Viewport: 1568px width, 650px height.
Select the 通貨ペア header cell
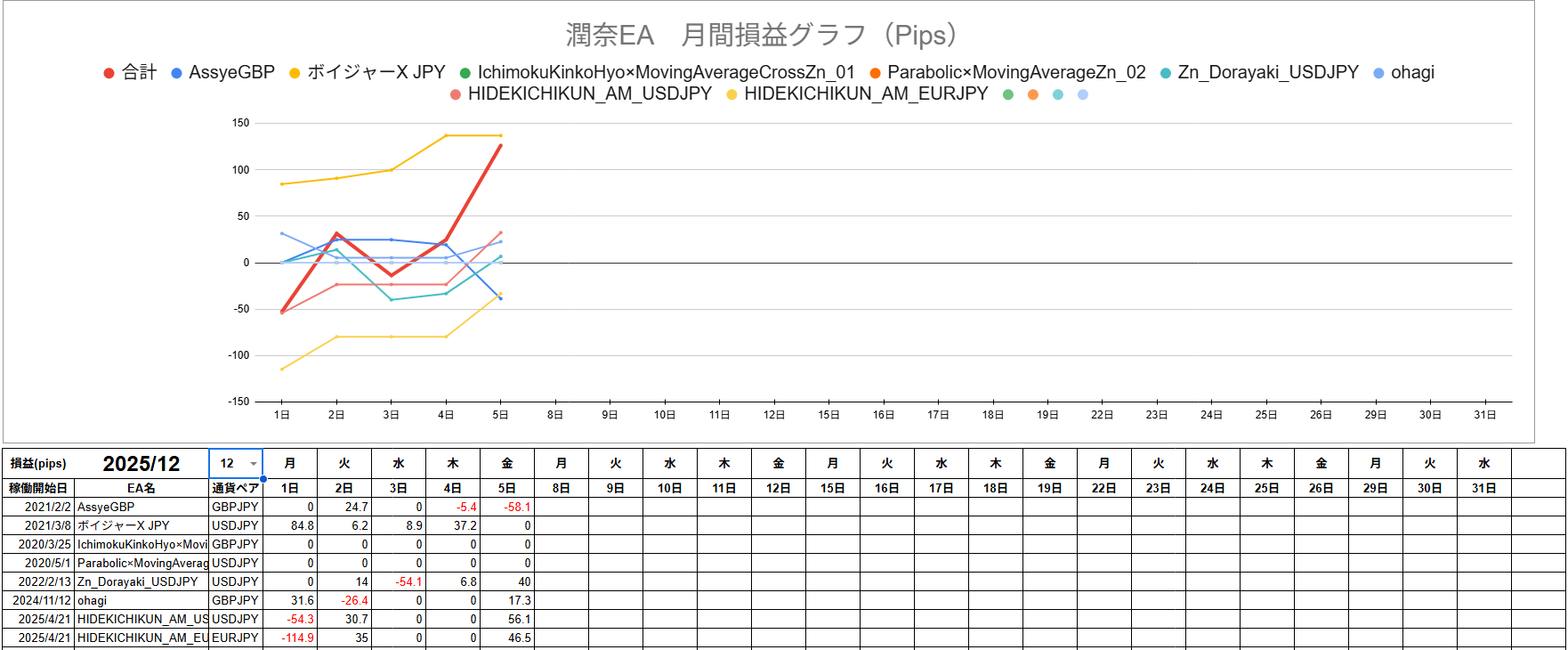[236, 488]
